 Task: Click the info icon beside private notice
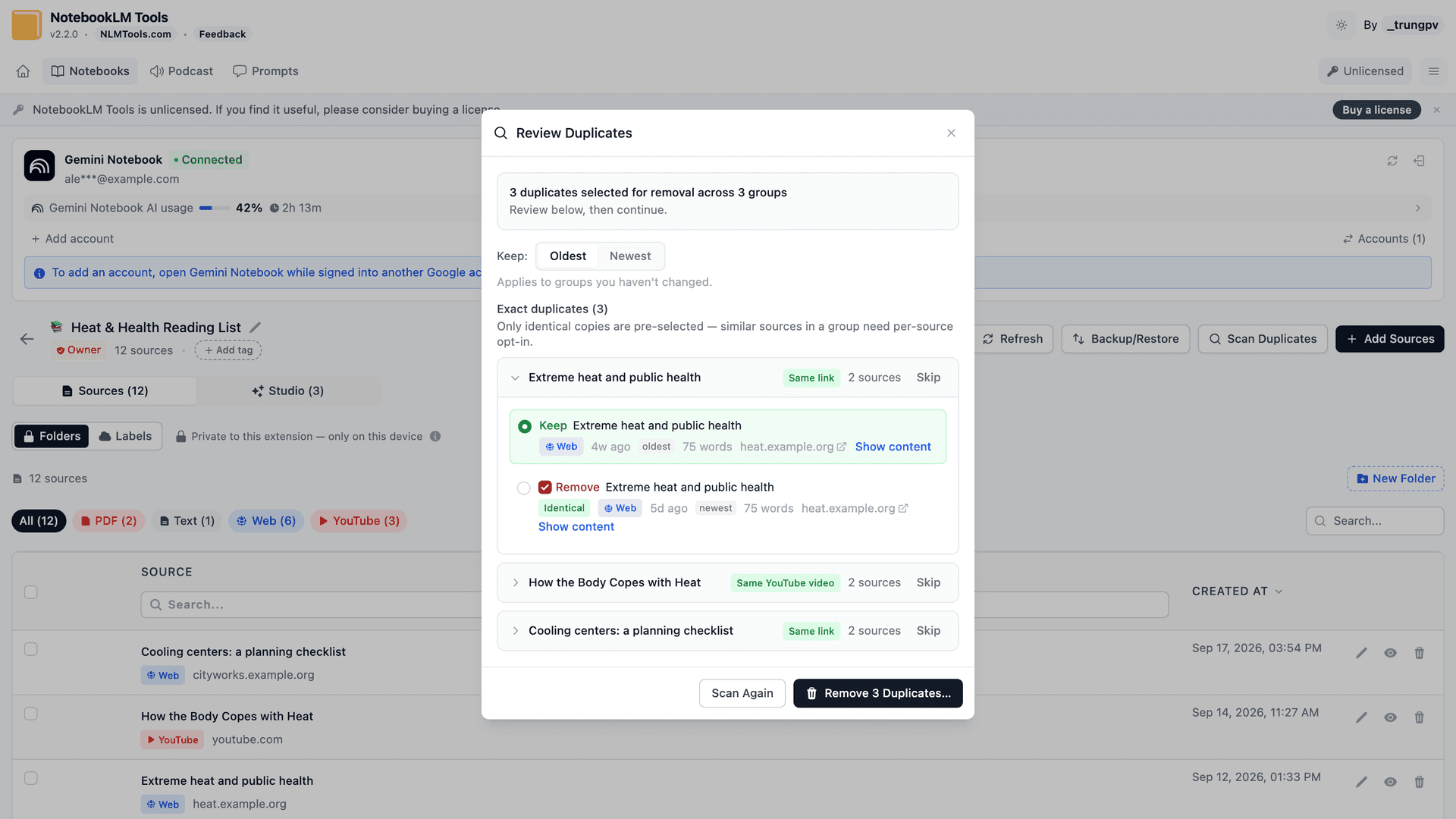[435, 436]
